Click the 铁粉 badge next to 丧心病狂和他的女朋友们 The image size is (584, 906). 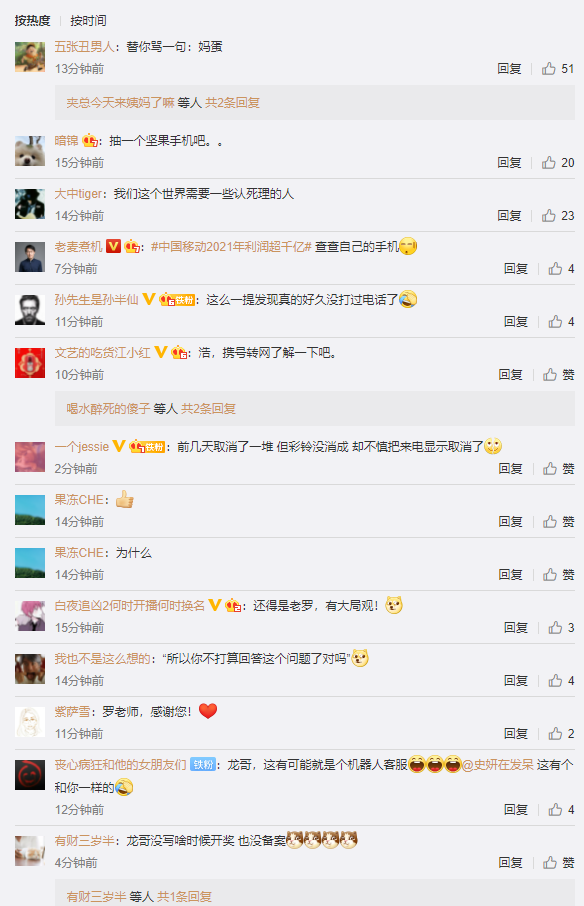(x=203, y=765)
